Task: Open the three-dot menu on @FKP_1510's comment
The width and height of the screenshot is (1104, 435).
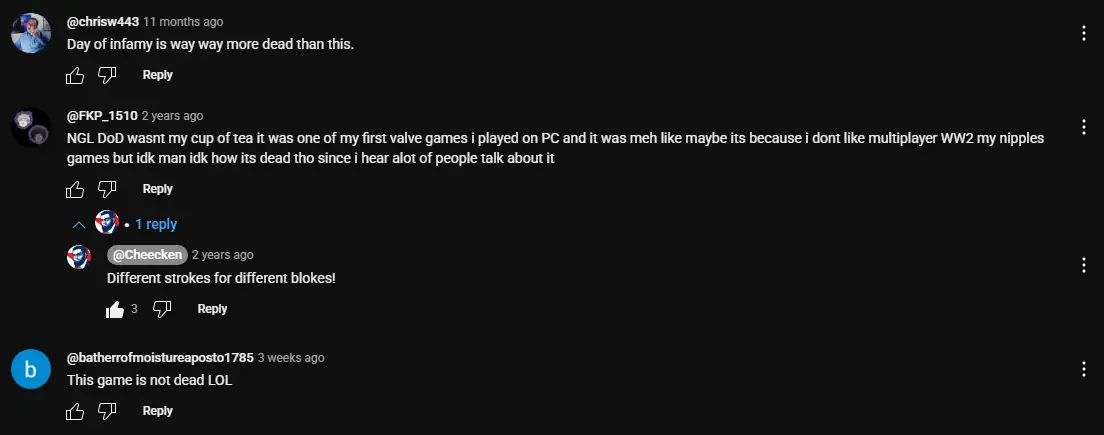Action: (x=1084, y=127)
